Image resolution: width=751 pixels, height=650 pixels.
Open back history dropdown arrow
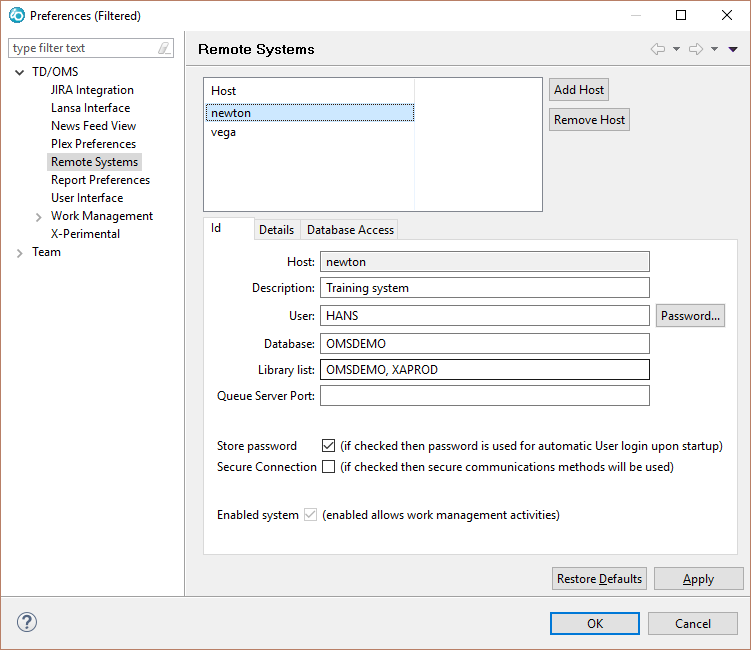[x=676, y=49]
